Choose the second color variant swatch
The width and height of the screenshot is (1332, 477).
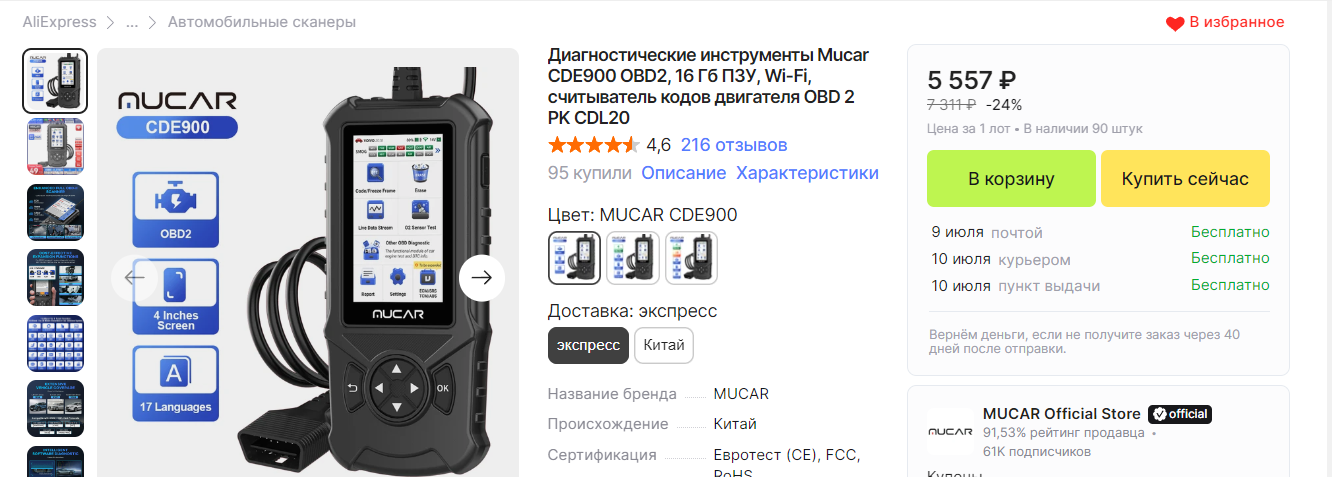tap(633, 258)
